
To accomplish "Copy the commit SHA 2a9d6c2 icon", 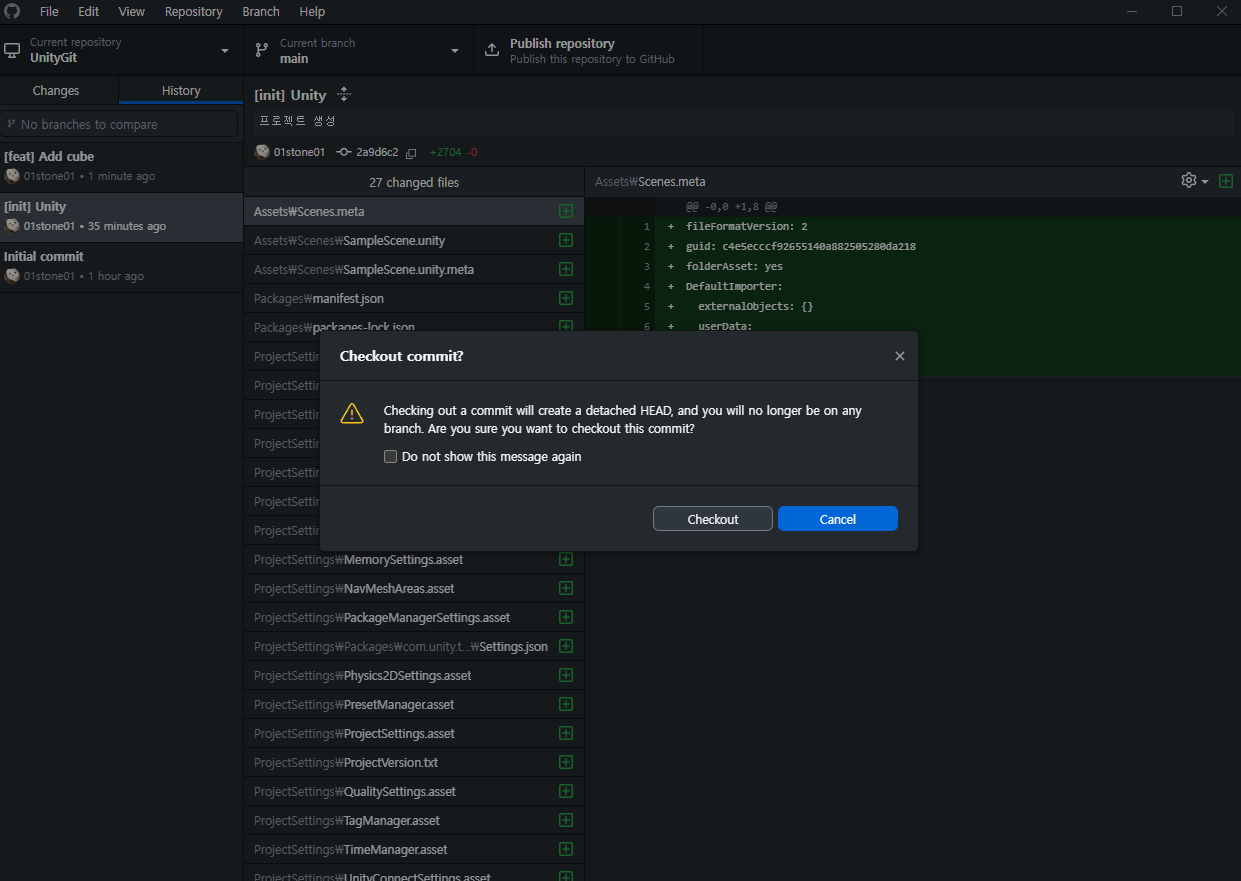I will 411,153.
